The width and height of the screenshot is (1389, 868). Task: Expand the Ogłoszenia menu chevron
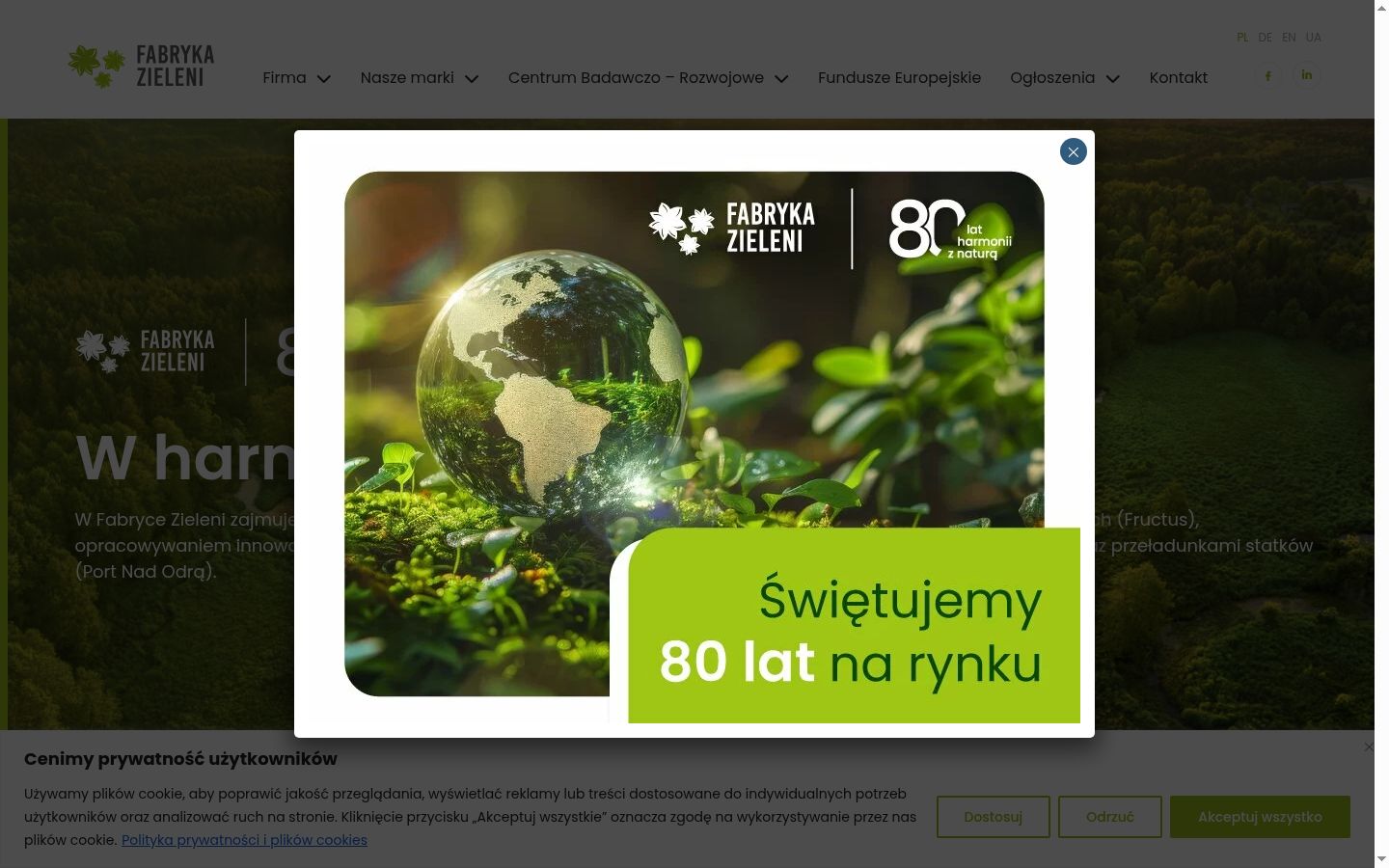(1113, 78)
